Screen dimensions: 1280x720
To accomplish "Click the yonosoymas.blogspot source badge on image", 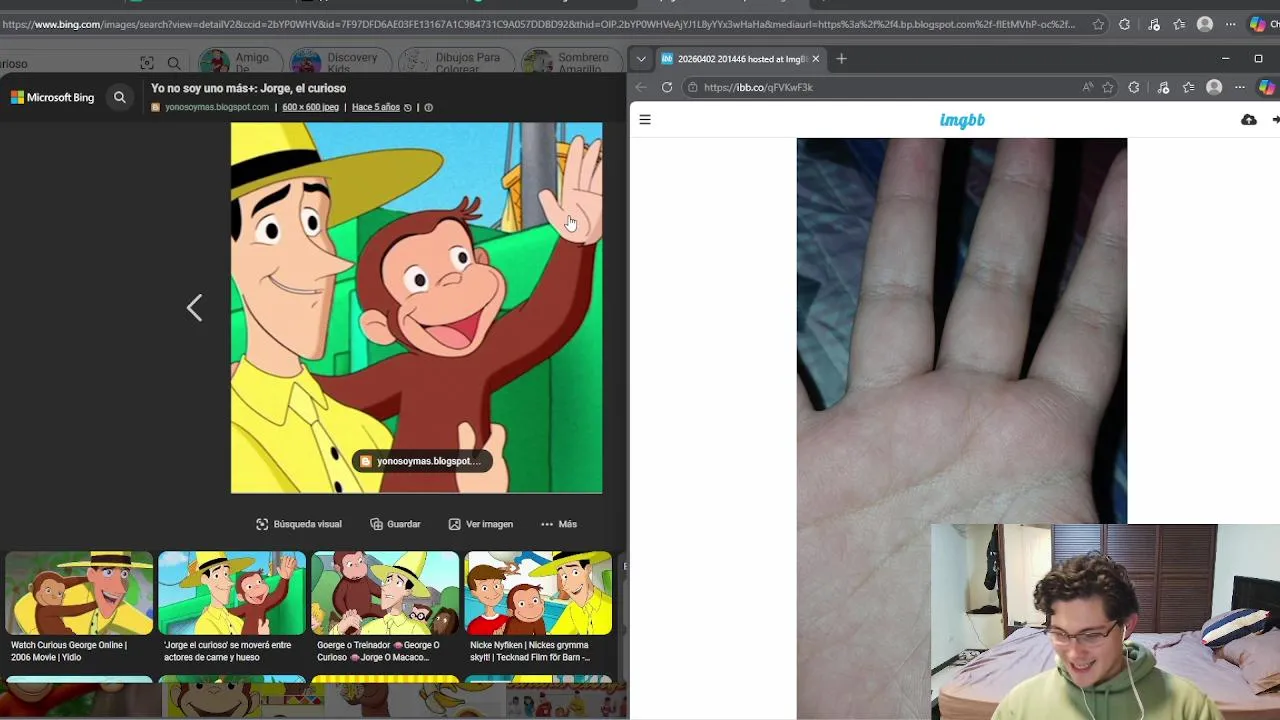I will point(421,461).
